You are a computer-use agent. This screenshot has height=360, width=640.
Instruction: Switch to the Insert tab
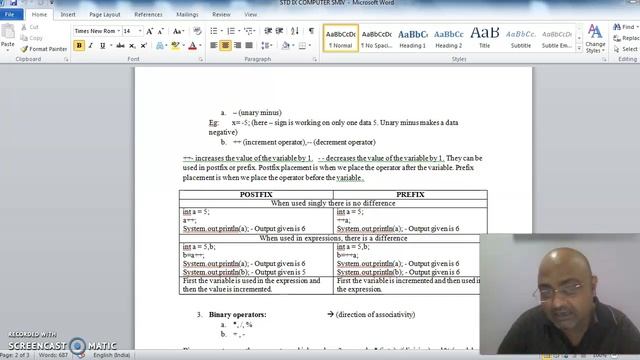[x=68, y=14]
